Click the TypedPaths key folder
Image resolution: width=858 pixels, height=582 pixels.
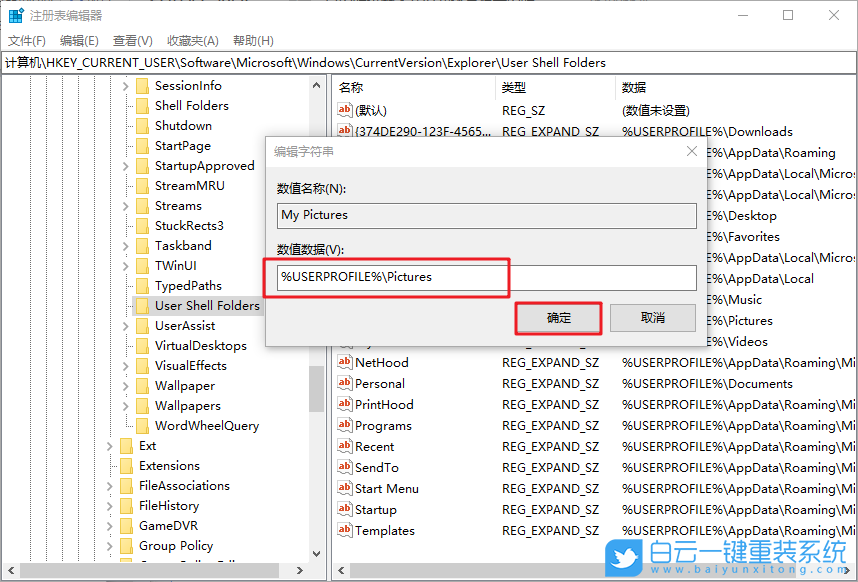coord(188,285)
